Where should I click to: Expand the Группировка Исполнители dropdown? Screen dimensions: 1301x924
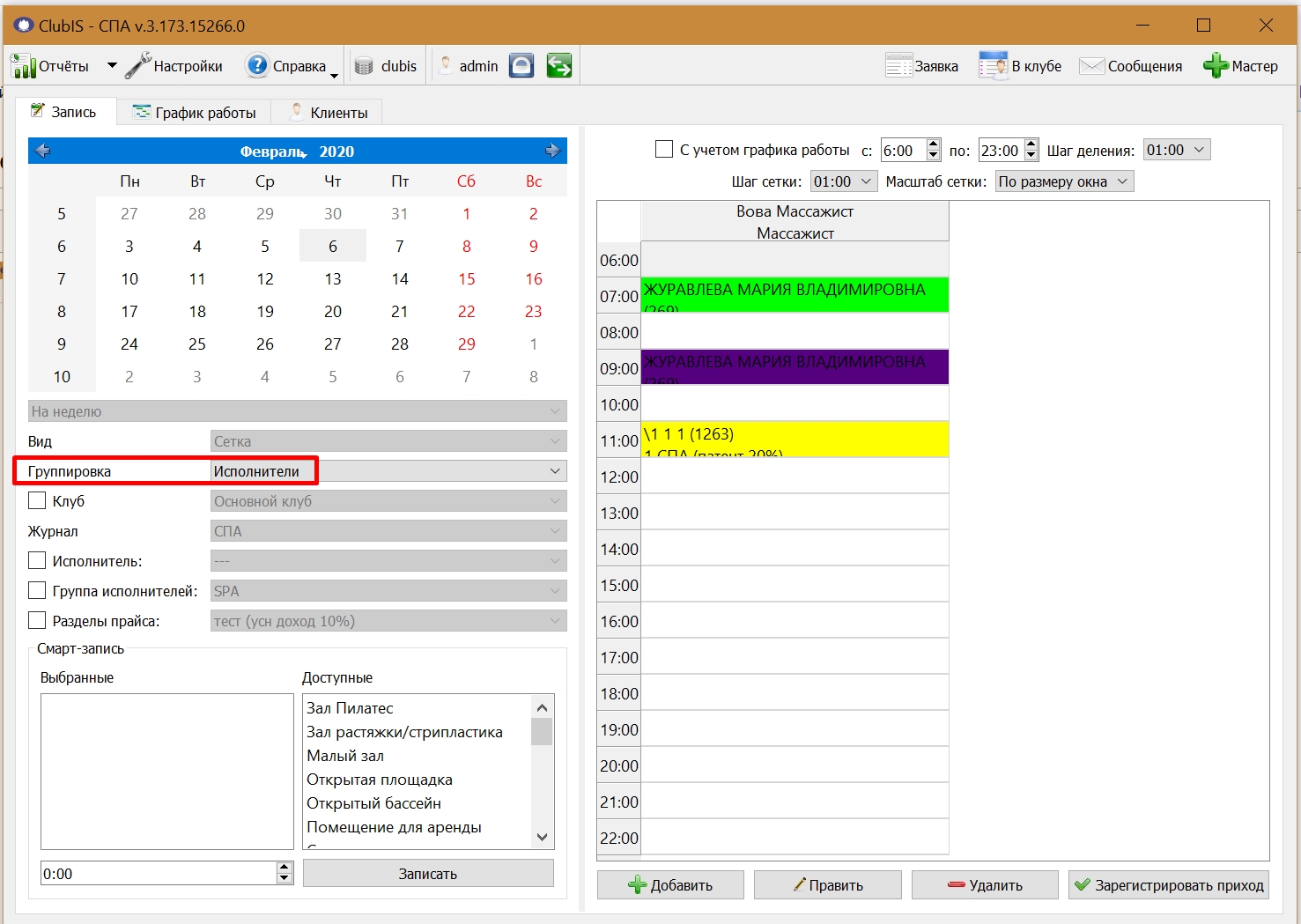coord(388,471)
